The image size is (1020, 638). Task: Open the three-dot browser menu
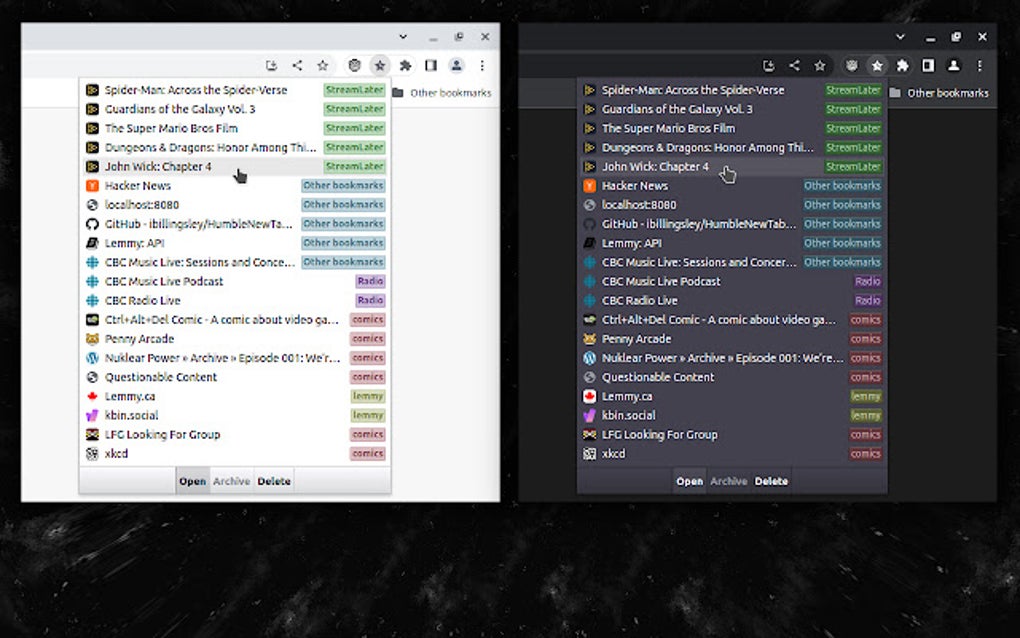tap(482, 64)
